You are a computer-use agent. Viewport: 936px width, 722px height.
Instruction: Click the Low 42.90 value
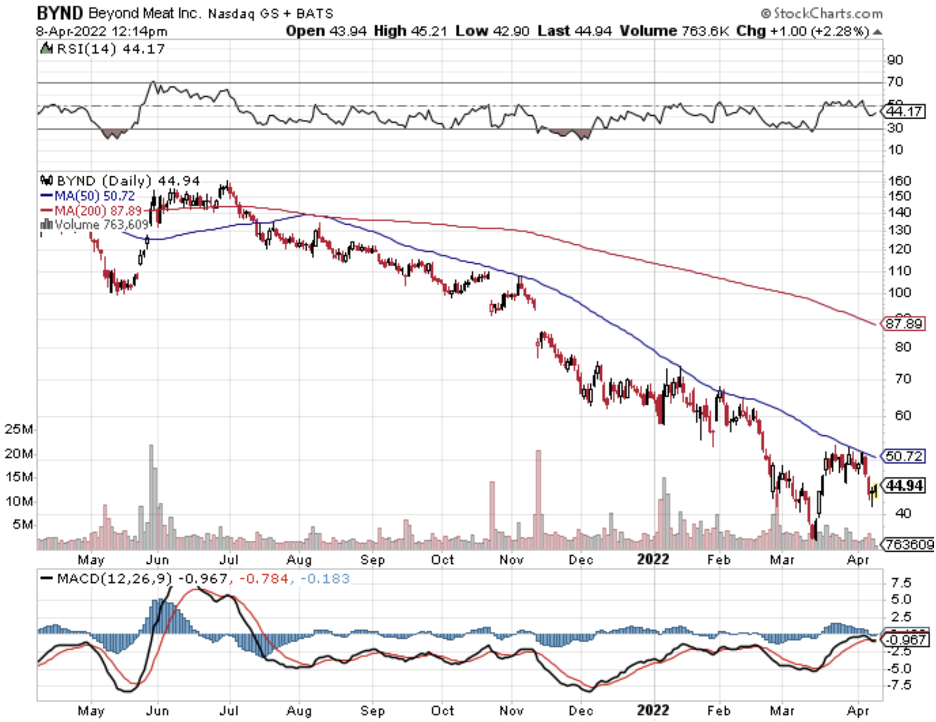point(492,31)
